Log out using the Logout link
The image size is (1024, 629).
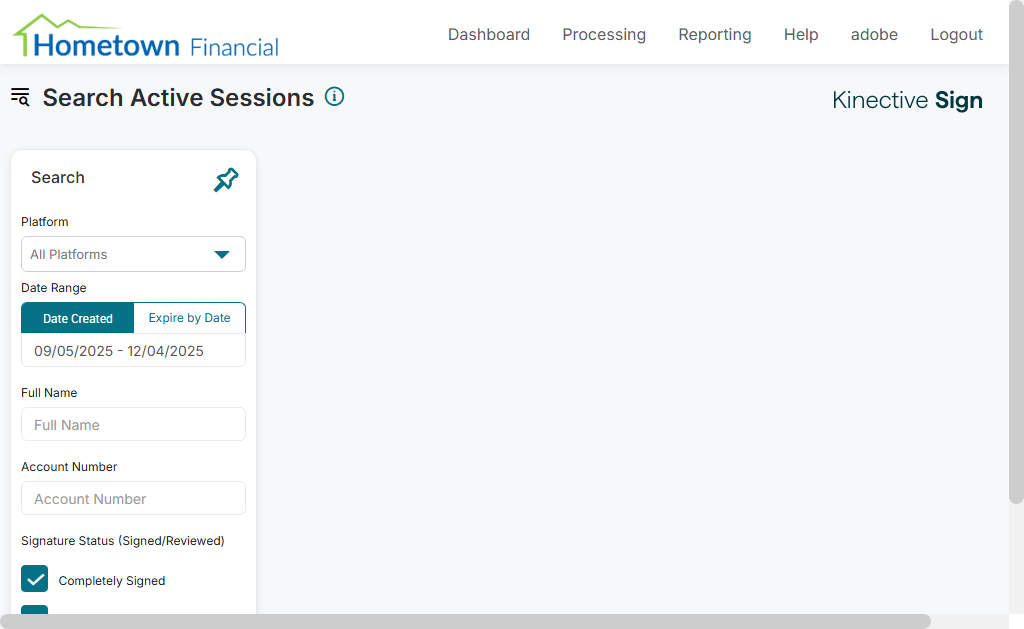[956, 35]
